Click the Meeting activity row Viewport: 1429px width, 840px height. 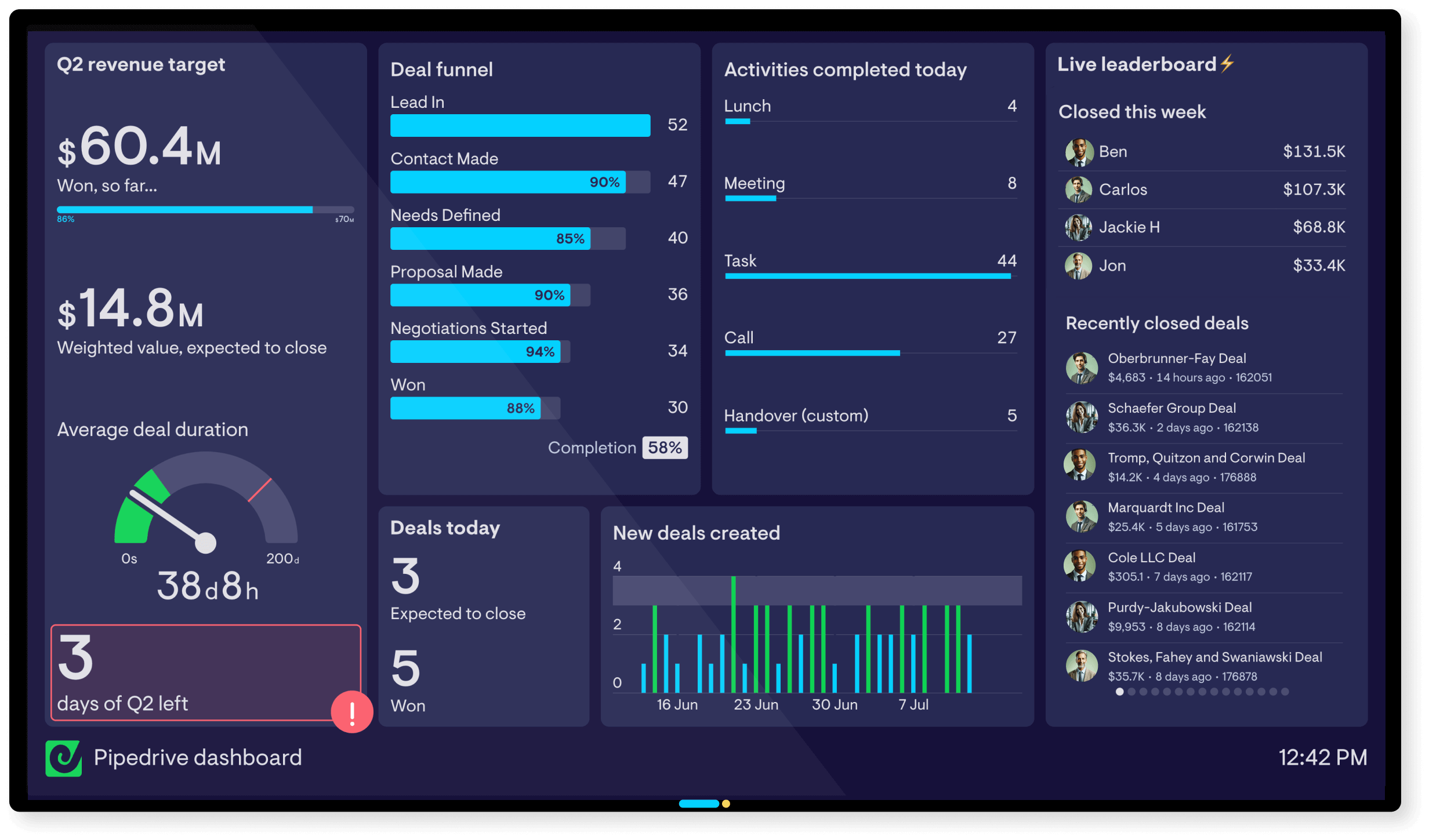pyautogui.click(x=871, y=187)
